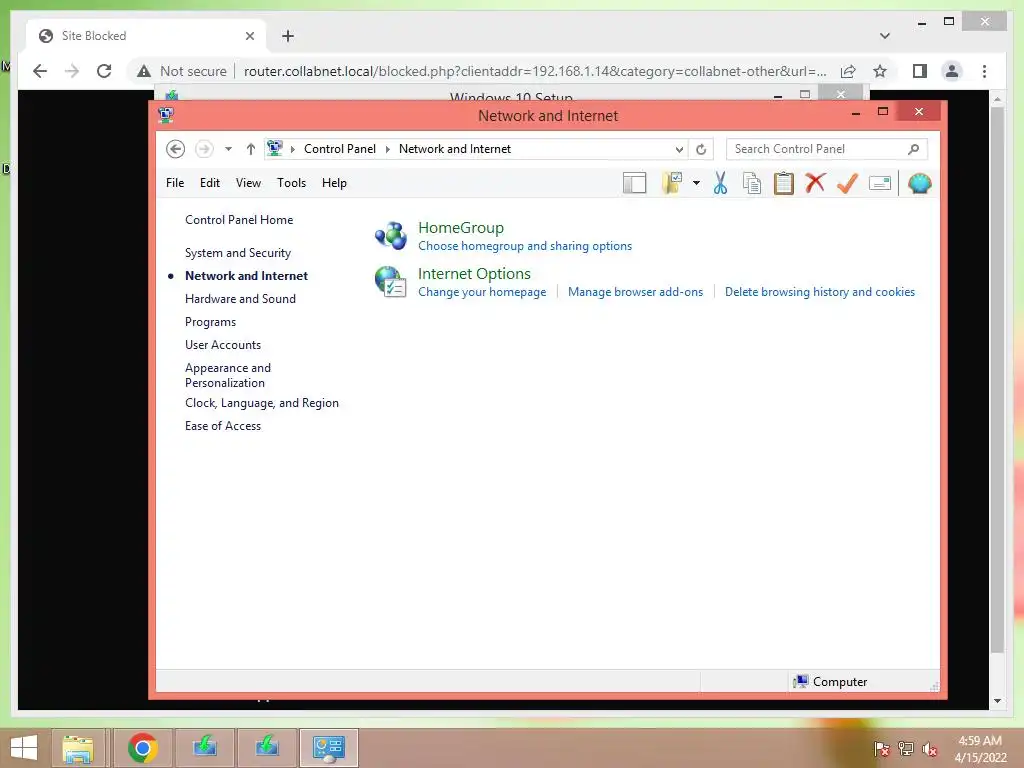Click Chrome icon in the taskbar
This screenshot has width=1024, height=768.
pos(143,748)
